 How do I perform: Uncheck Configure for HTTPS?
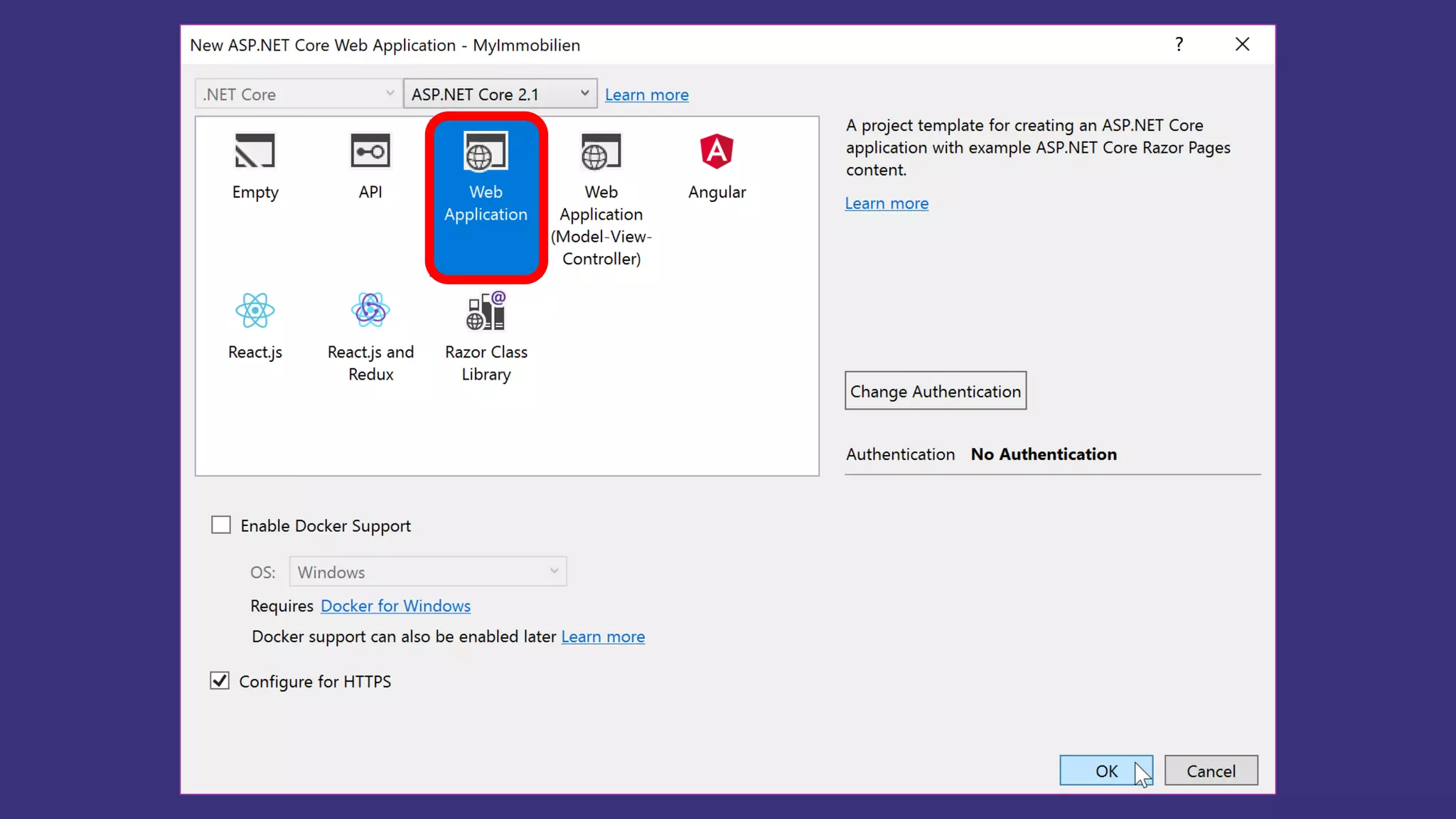coord(220,681)
